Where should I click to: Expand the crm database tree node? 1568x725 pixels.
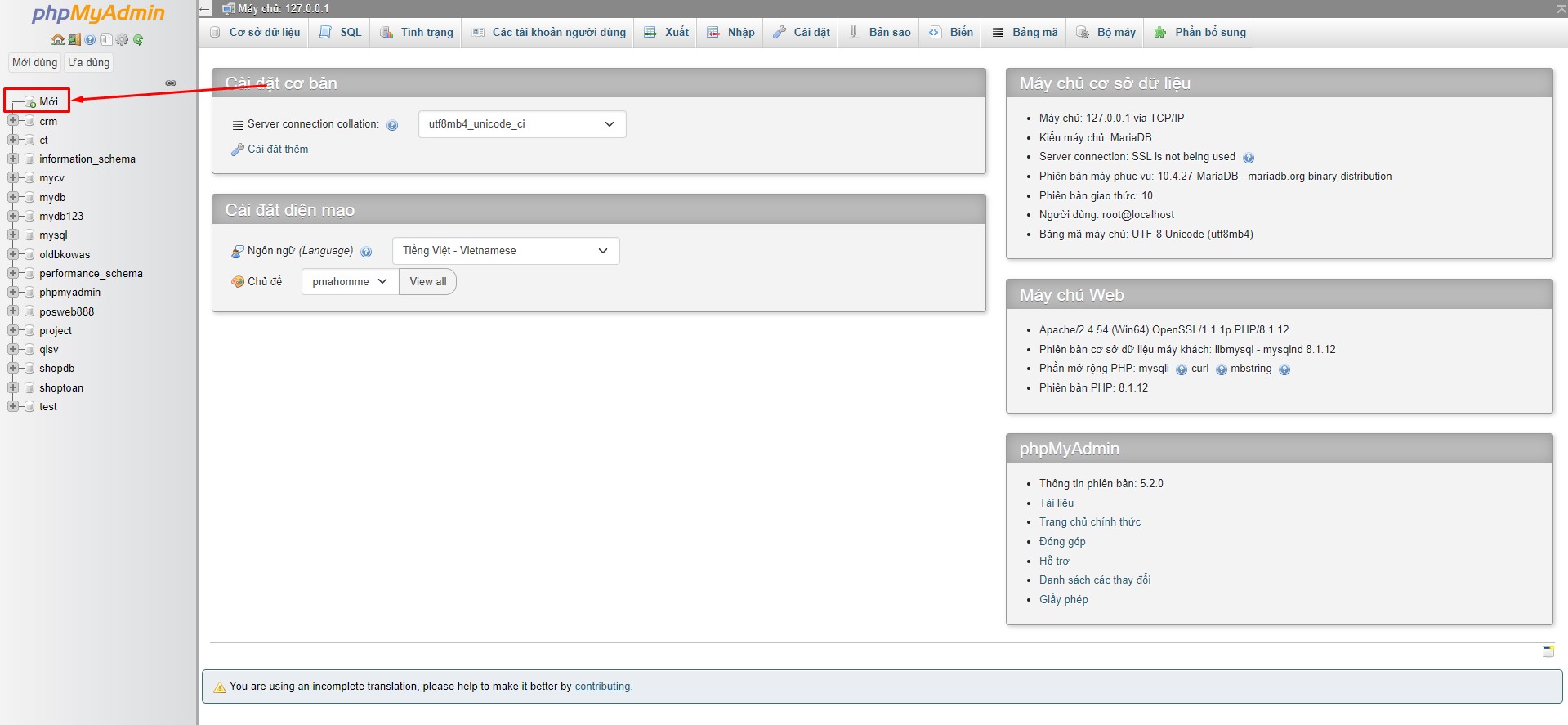click(13, 121)
